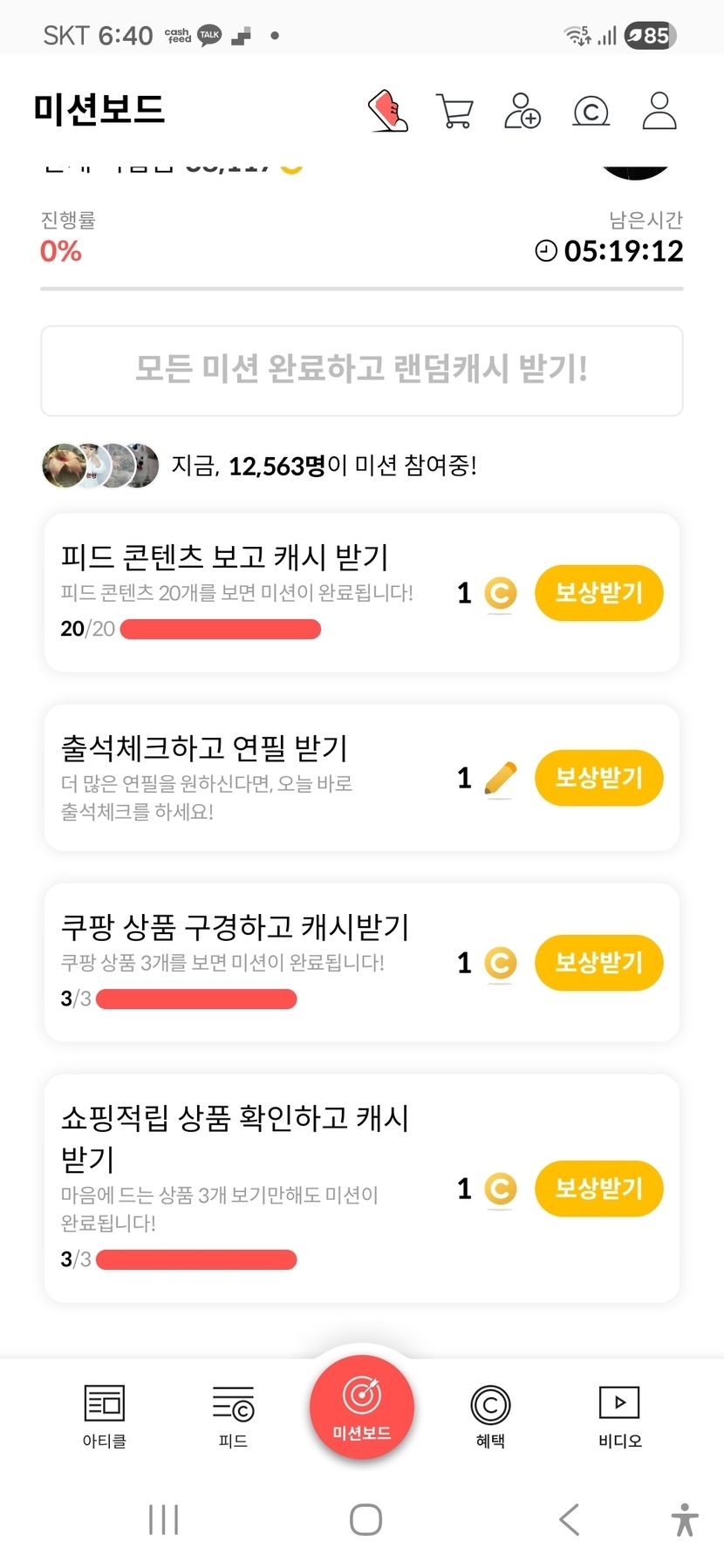Tap the accessibility figure icon

[685, 1520]
